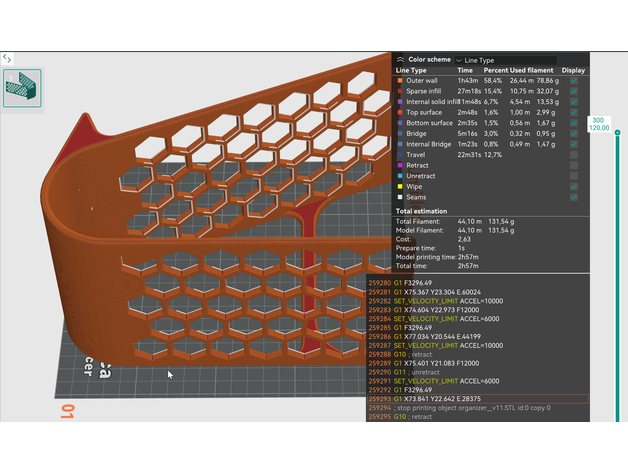This screenshot has width=628, height=472.
Task: Toggle Outer wall display checkbox
Action: (573, 81)
